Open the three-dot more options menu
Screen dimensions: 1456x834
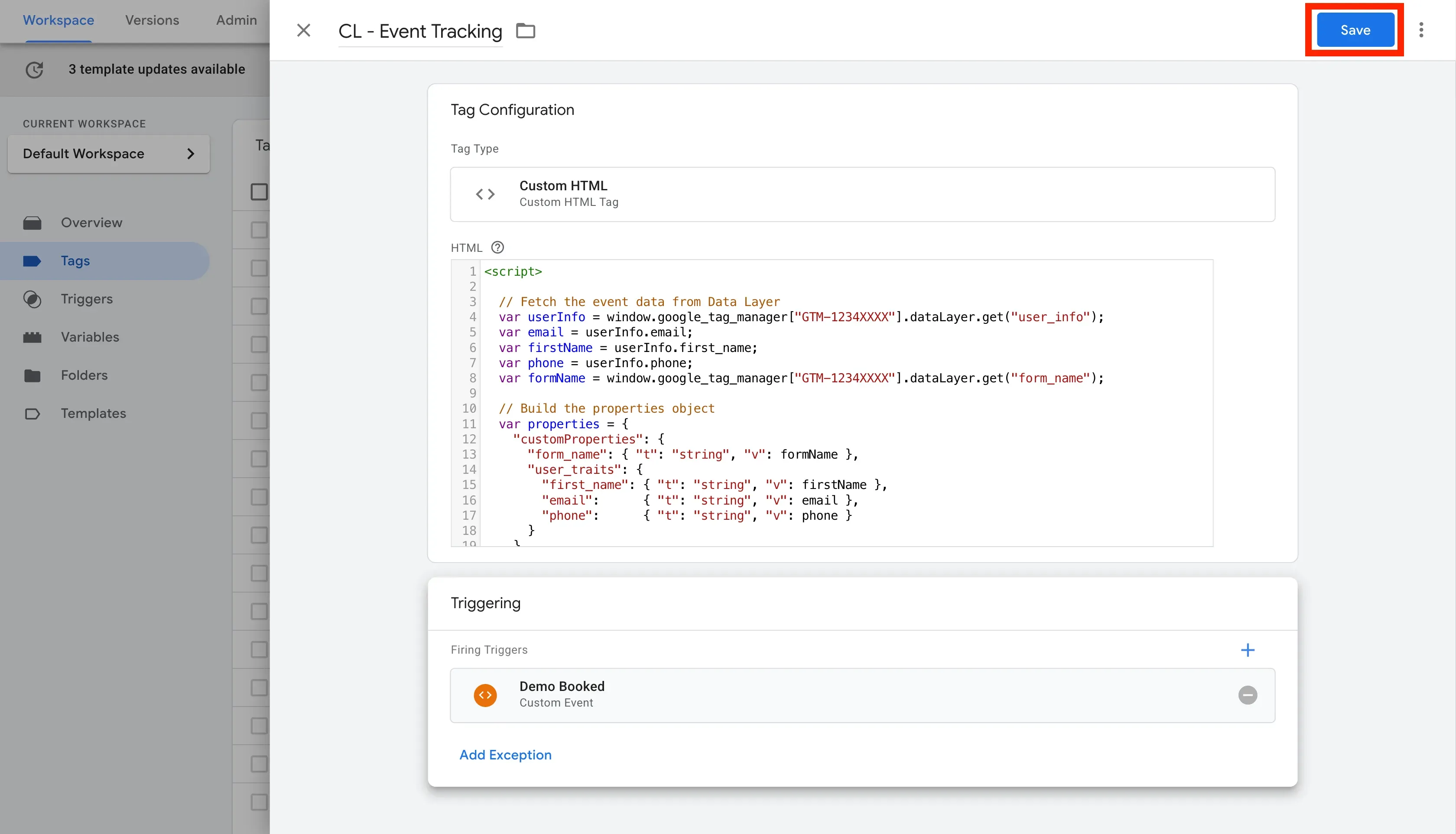click(x=1420, y=30)
